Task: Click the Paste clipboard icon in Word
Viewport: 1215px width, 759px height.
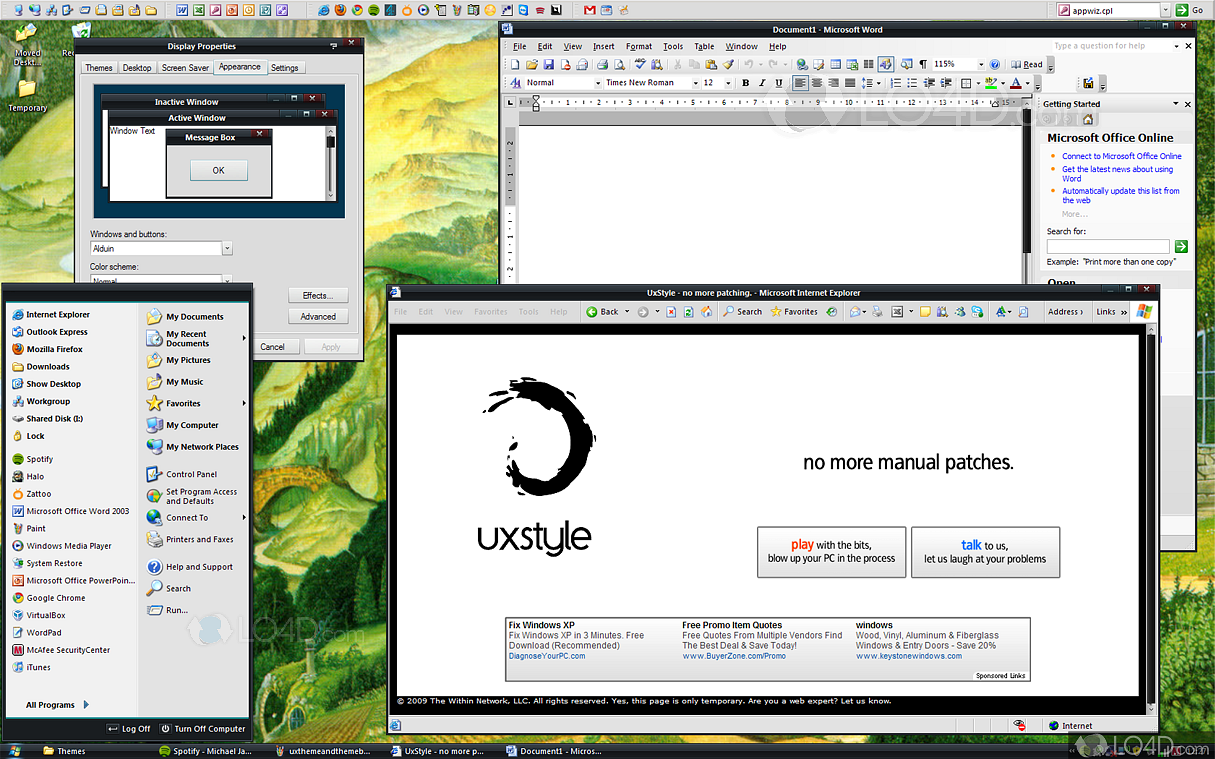Action: pos(711,65)
